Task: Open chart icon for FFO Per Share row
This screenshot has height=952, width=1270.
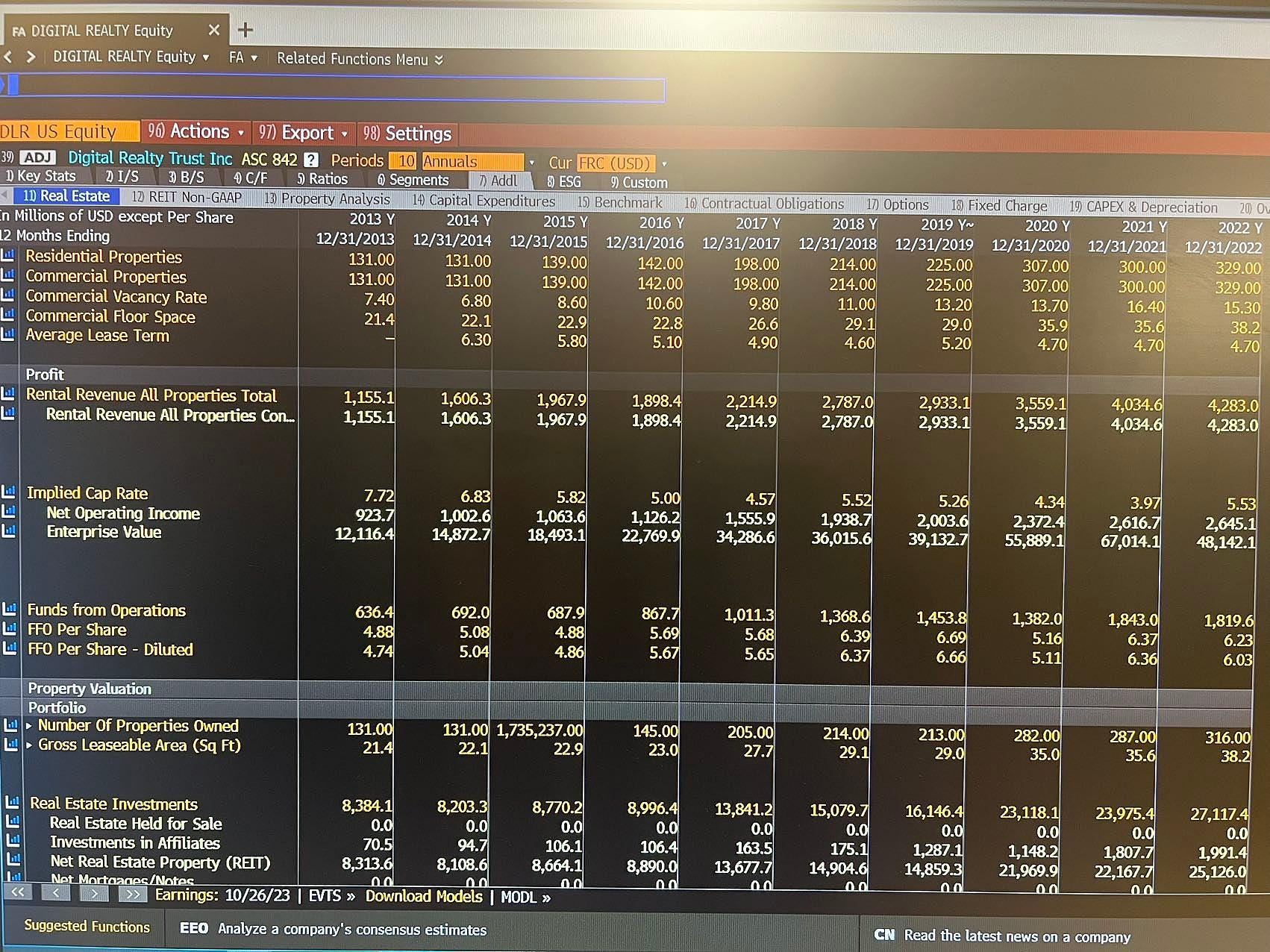Action: click(x=9, y=629)
